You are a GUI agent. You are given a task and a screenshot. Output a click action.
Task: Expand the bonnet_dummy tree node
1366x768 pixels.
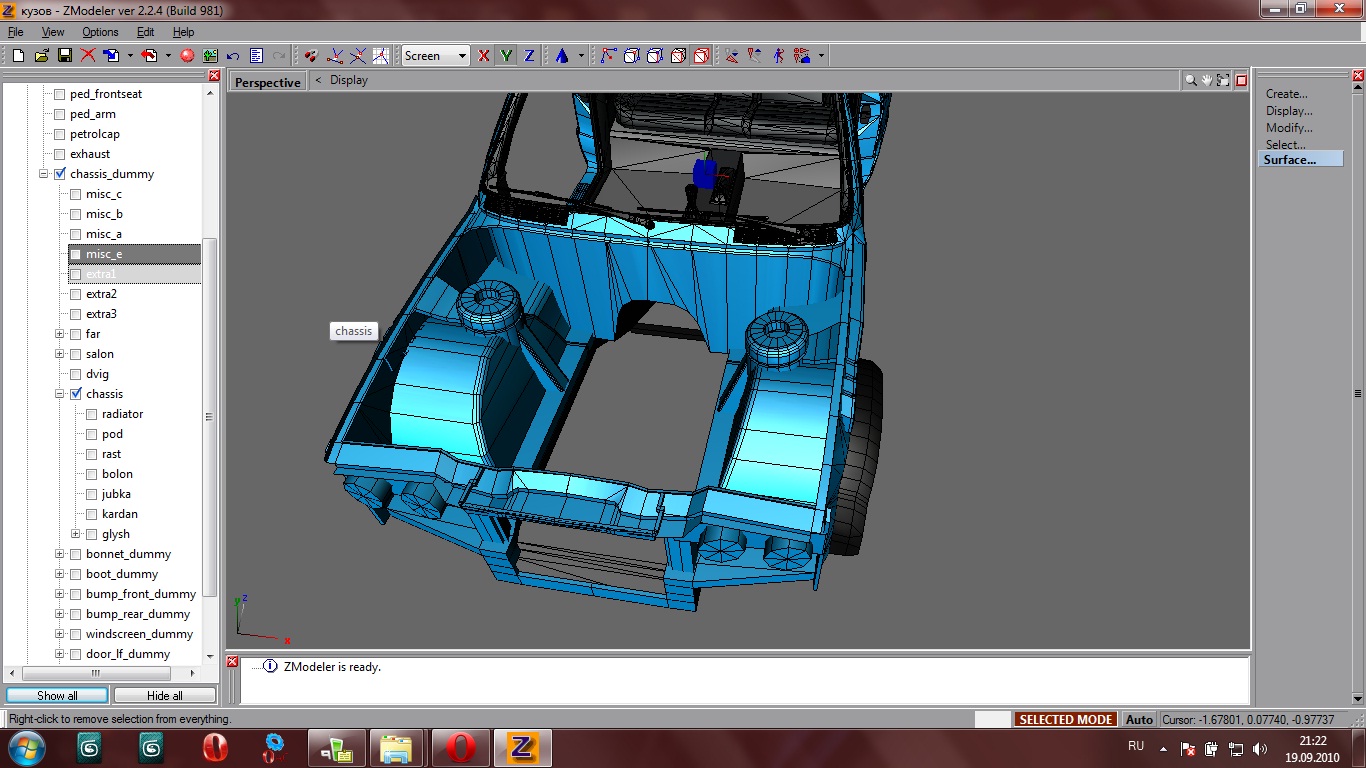point(60,554)
